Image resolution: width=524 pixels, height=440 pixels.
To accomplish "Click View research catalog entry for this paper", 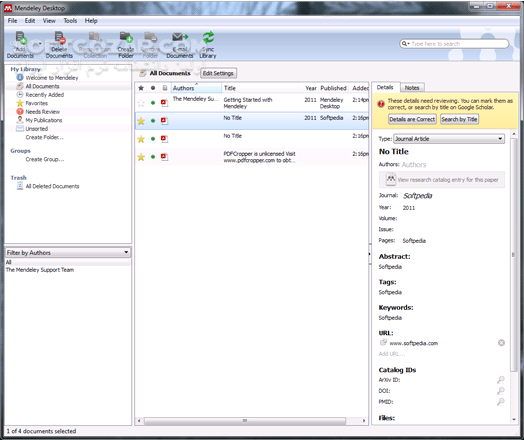I will [442, 180].
